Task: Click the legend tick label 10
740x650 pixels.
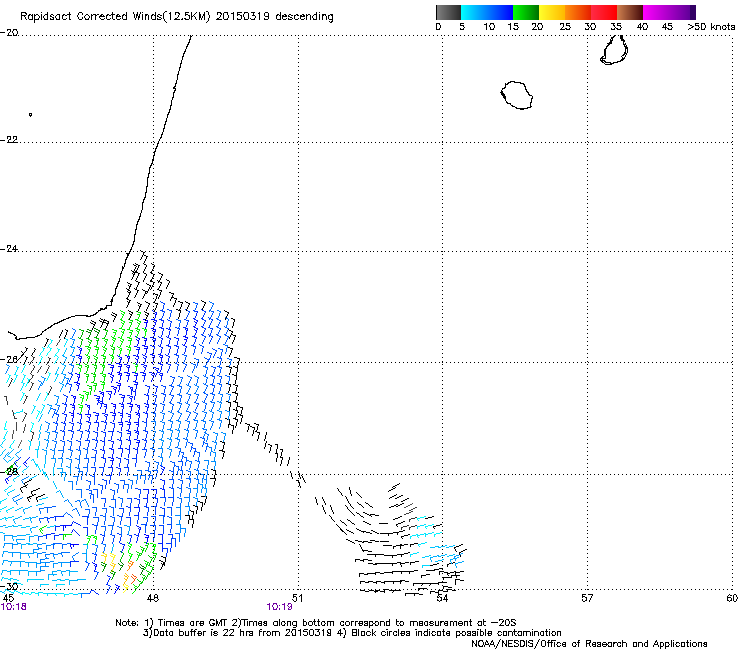Action: tap(489, 27)
